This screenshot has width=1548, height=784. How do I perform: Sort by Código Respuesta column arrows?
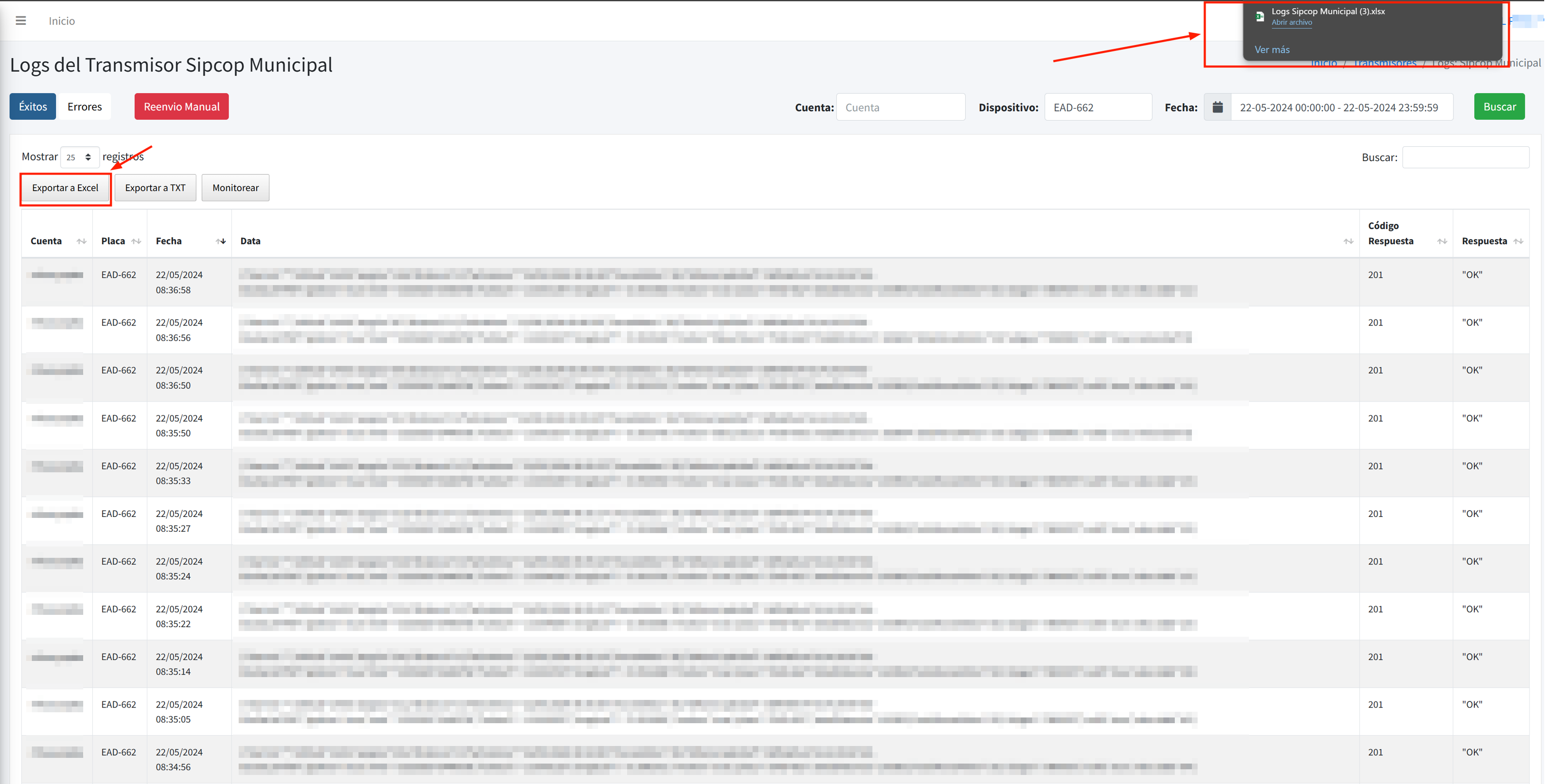tap(1442, 241)
